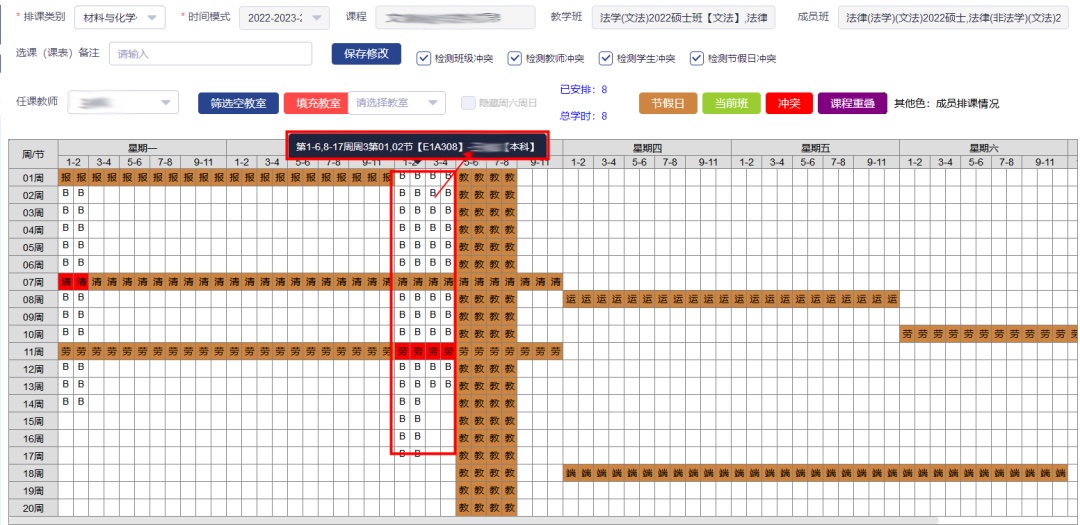The width and height of the screenshot is (1080, 525).
Task: Click the green 当前班 legend swatch
Action: 731,103
